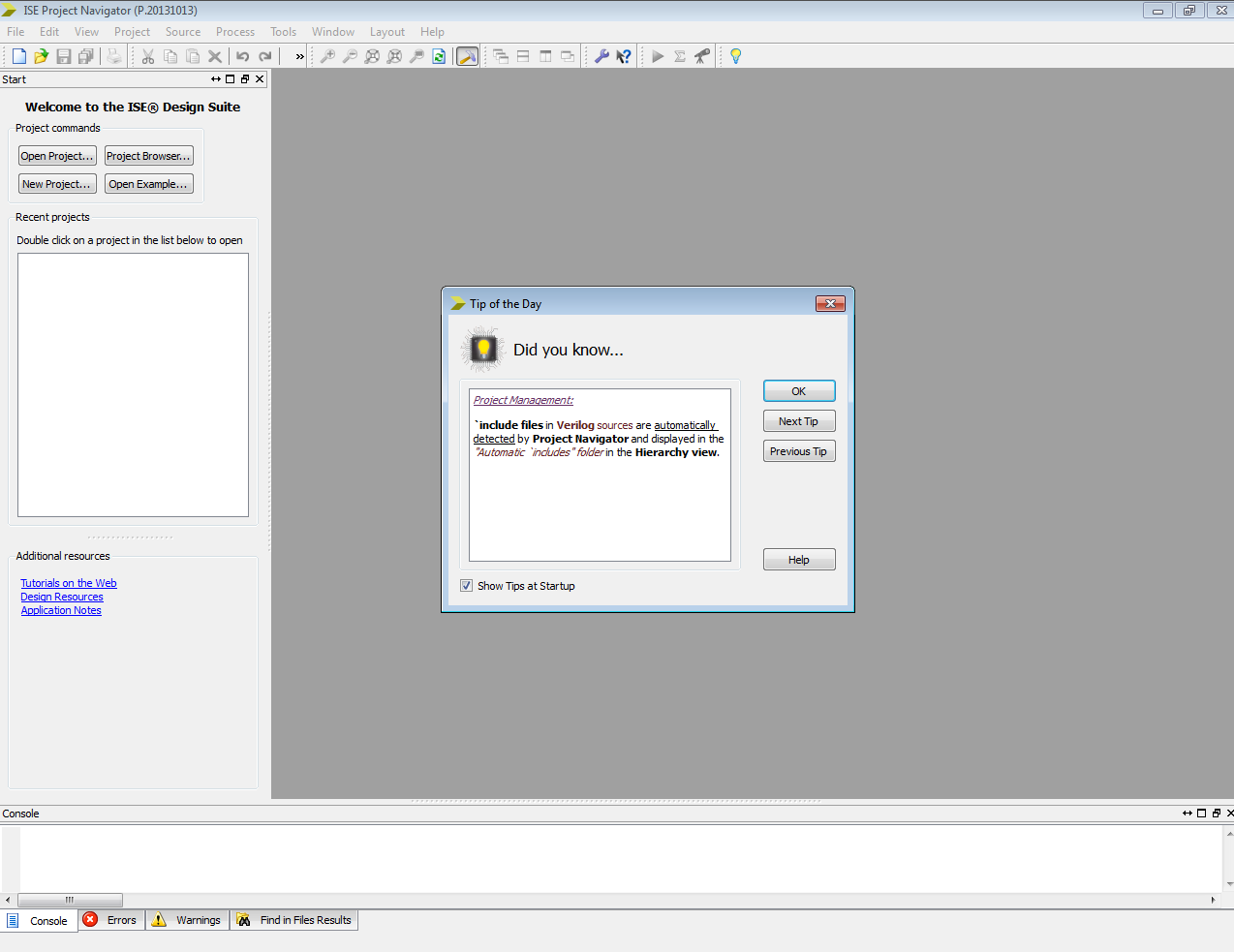Click the telescope icon in toolbar
Viewport: 1234px width, 952px height.
tap(702, 56)
